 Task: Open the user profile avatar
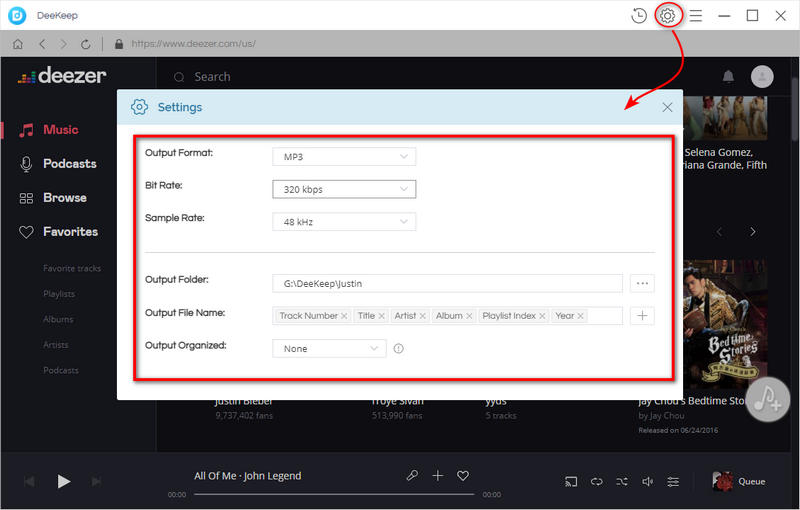pyautogui.click(x=762, y=76)
